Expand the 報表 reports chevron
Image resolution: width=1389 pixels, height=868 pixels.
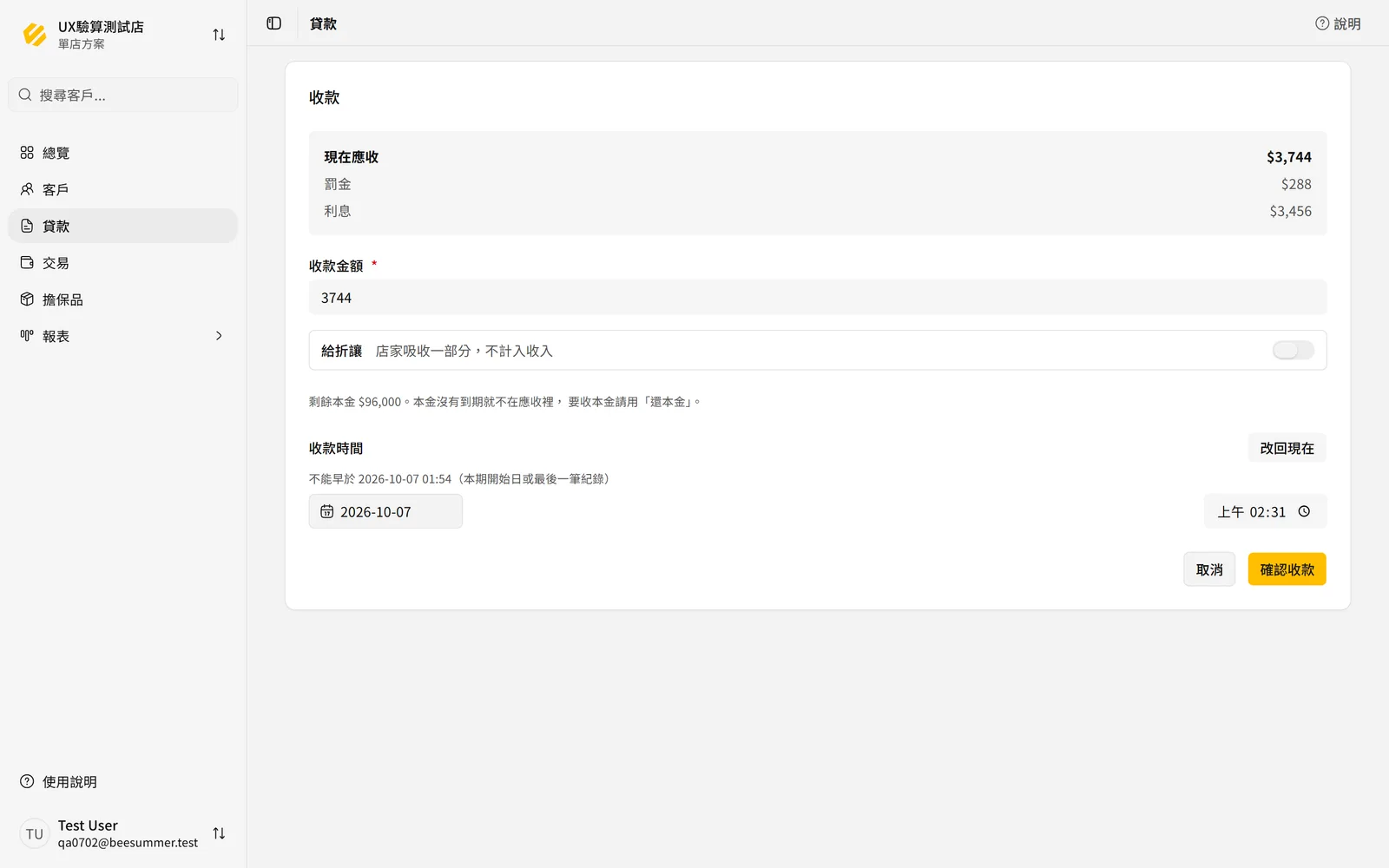(219, 336)
